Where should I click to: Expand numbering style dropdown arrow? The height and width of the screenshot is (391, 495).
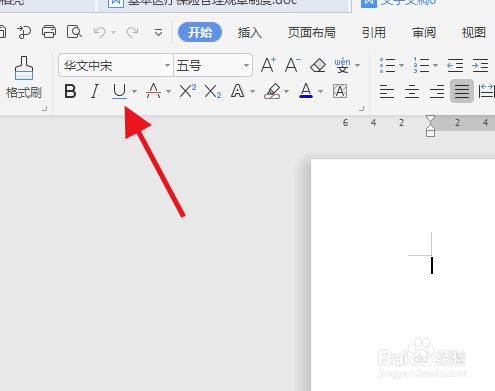pos(435,65)
